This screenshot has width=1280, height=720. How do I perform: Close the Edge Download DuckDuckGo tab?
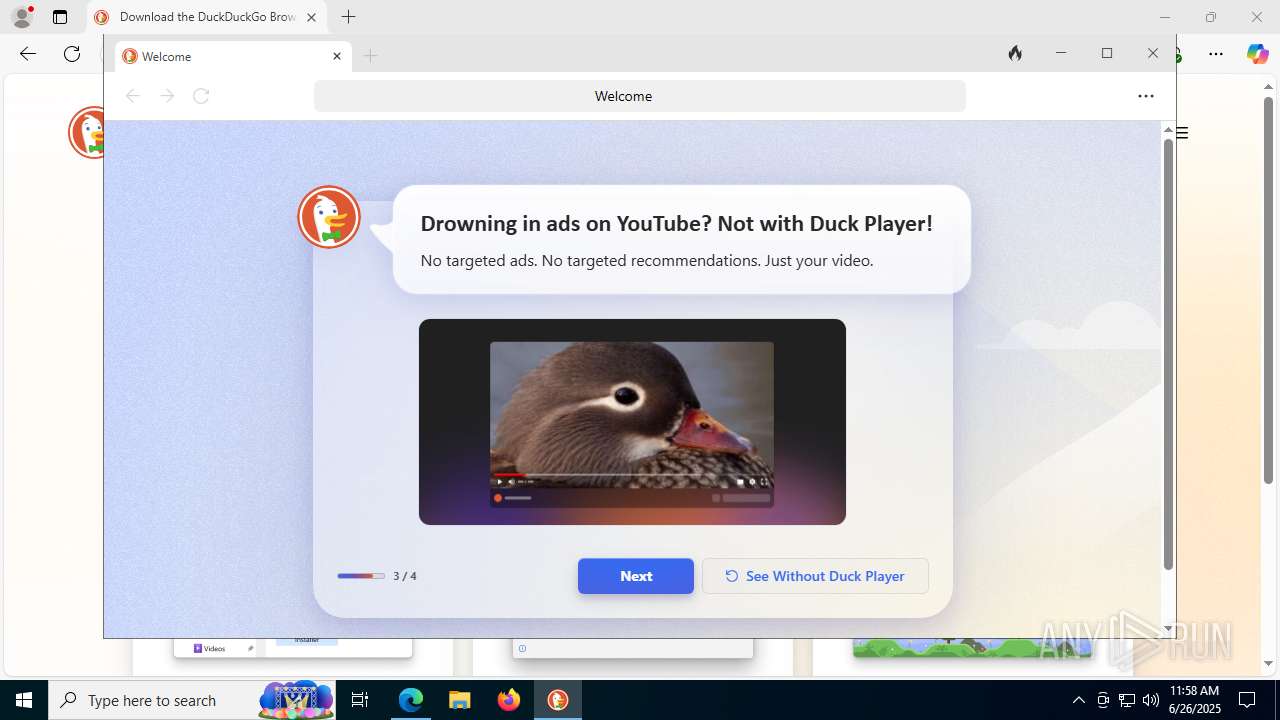[311, 17]
